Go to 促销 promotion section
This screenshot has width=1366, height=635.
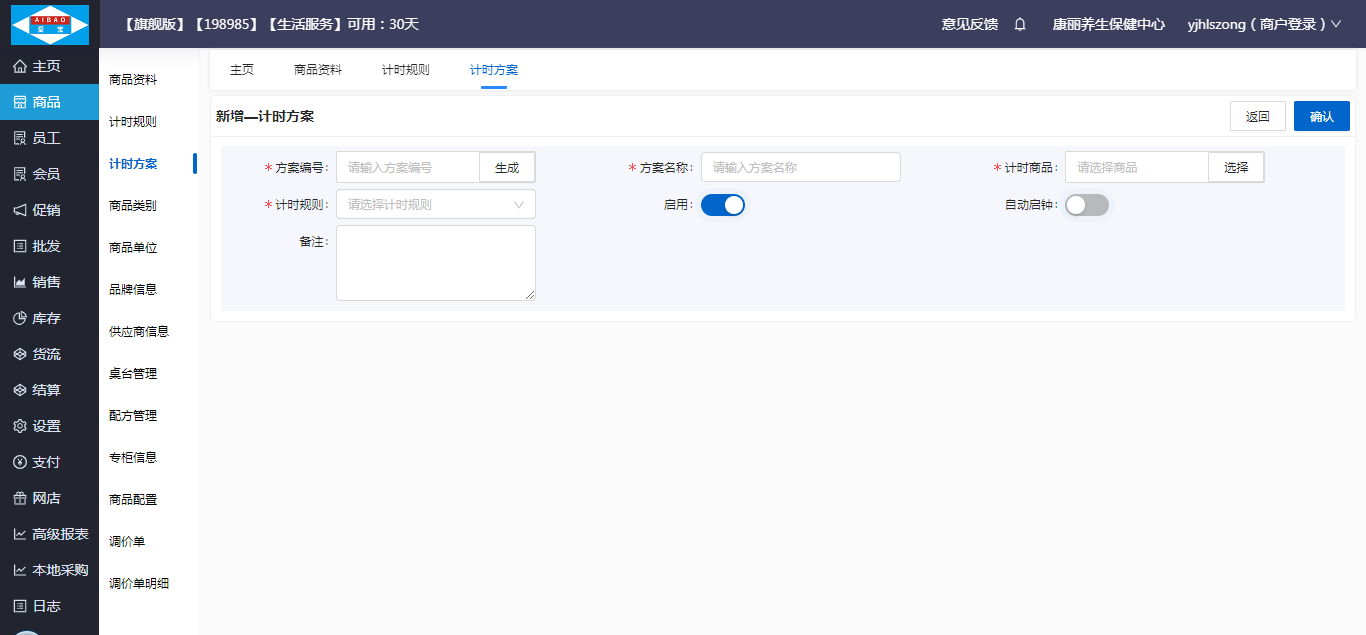49,210
